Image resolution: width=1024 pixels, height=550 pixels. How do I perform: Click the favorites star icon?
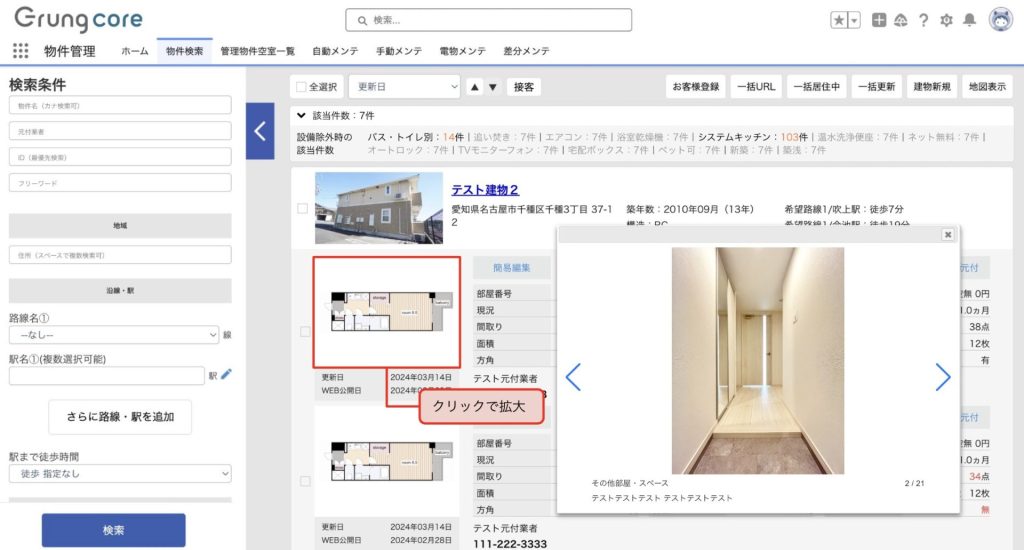tap(839, 20)
